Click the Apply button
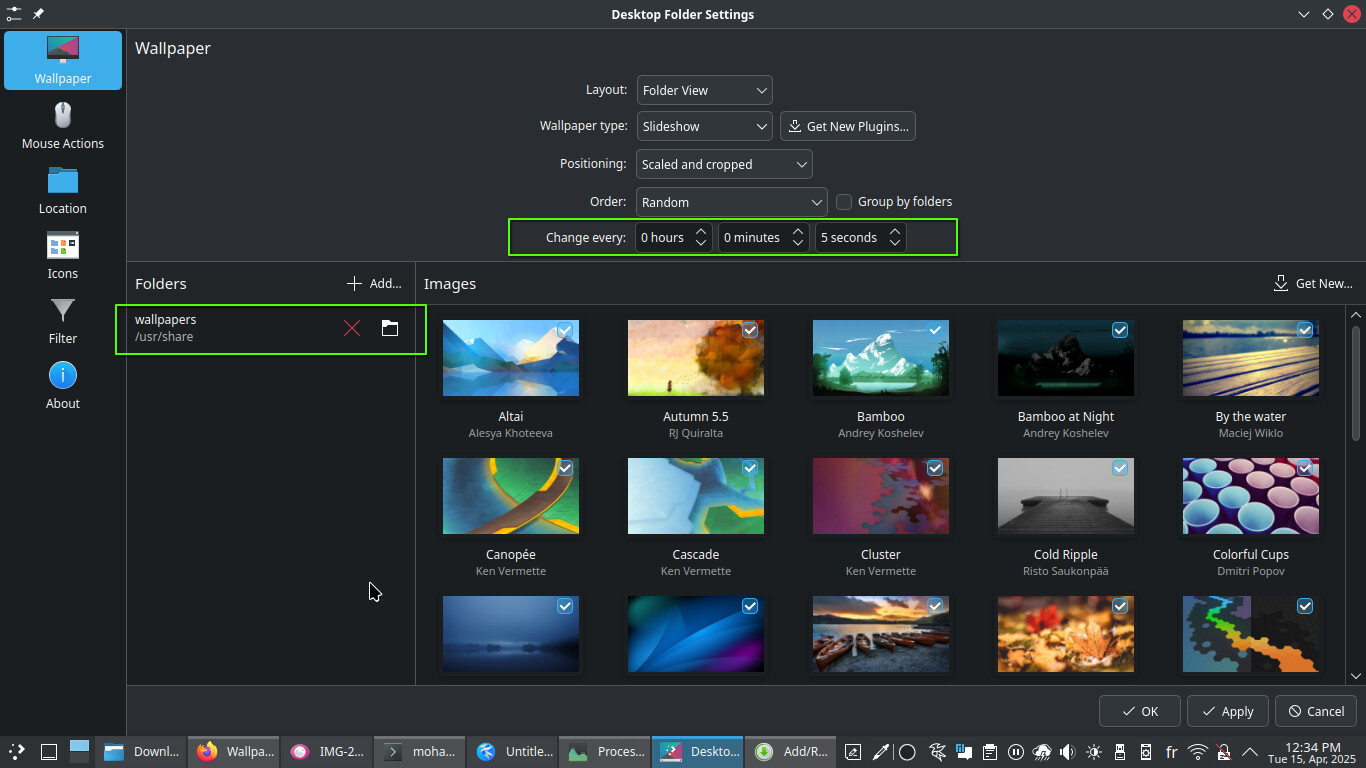The width and height of the screenshot is (1366, 768). (x=1227, y=711)
